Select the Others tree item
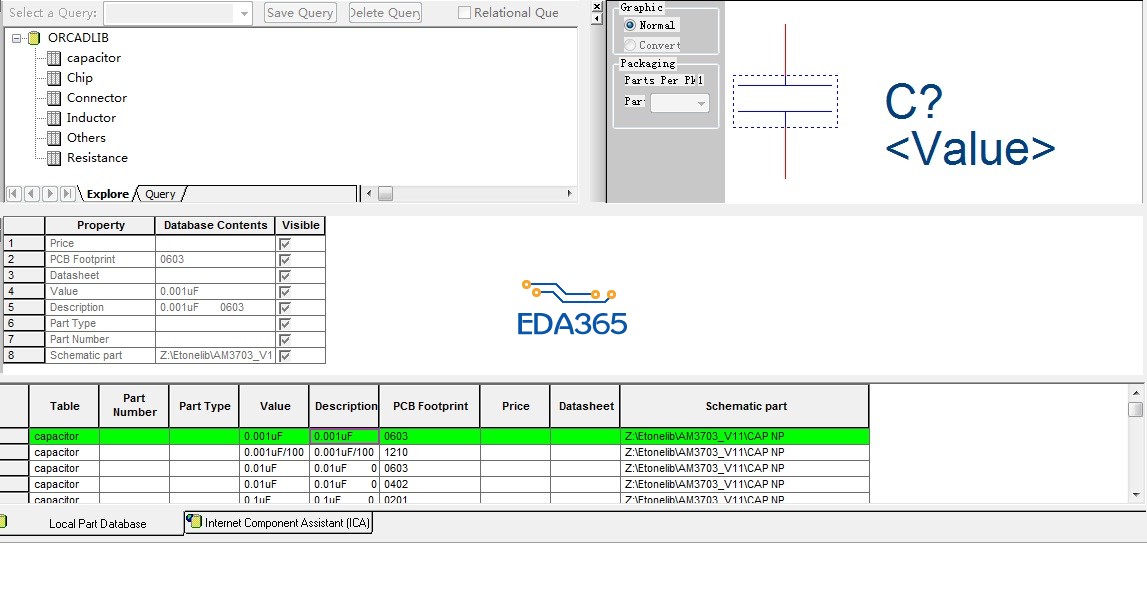 86,138
